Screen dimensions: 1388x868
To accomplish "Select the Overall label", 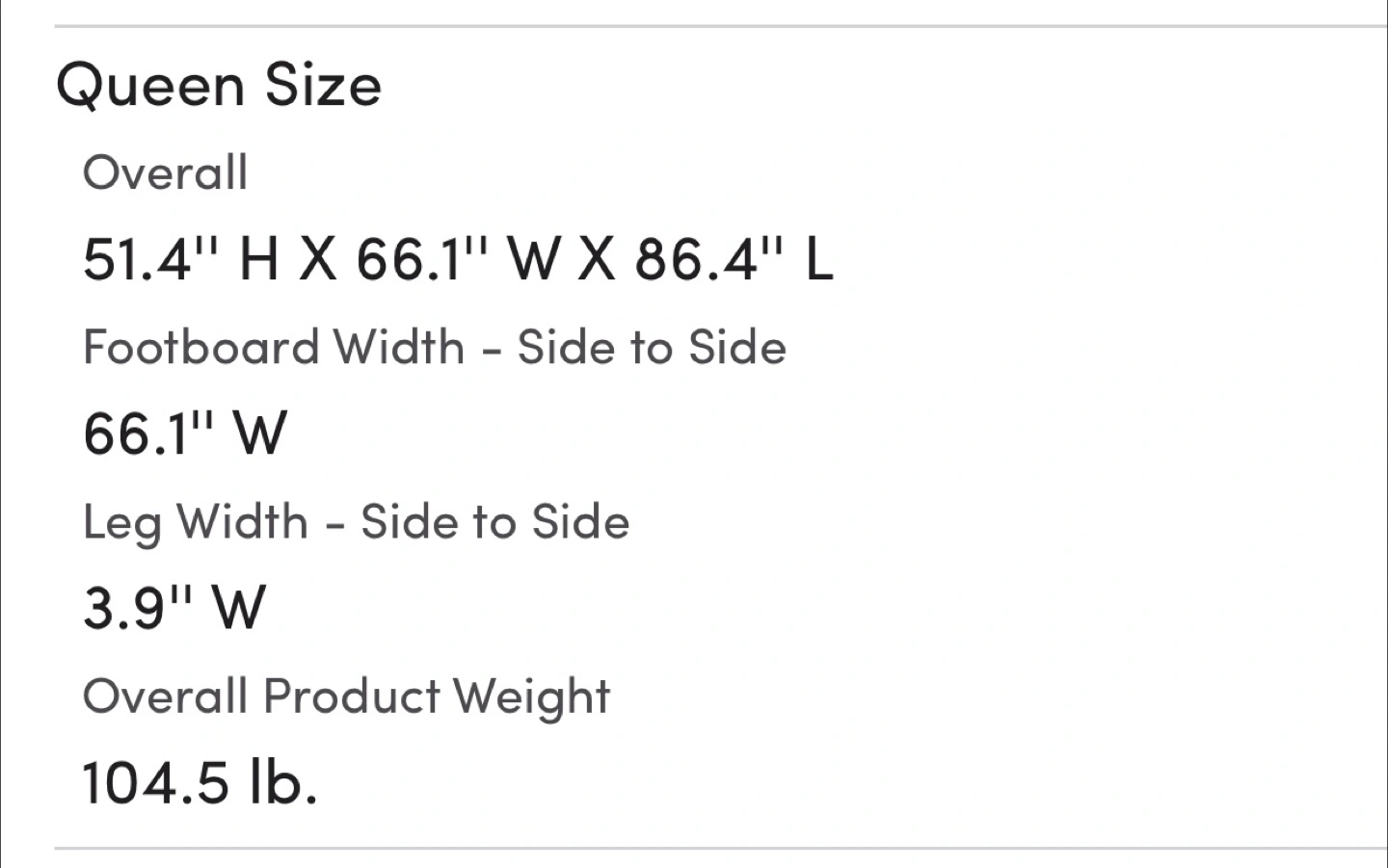I will 166,173.
